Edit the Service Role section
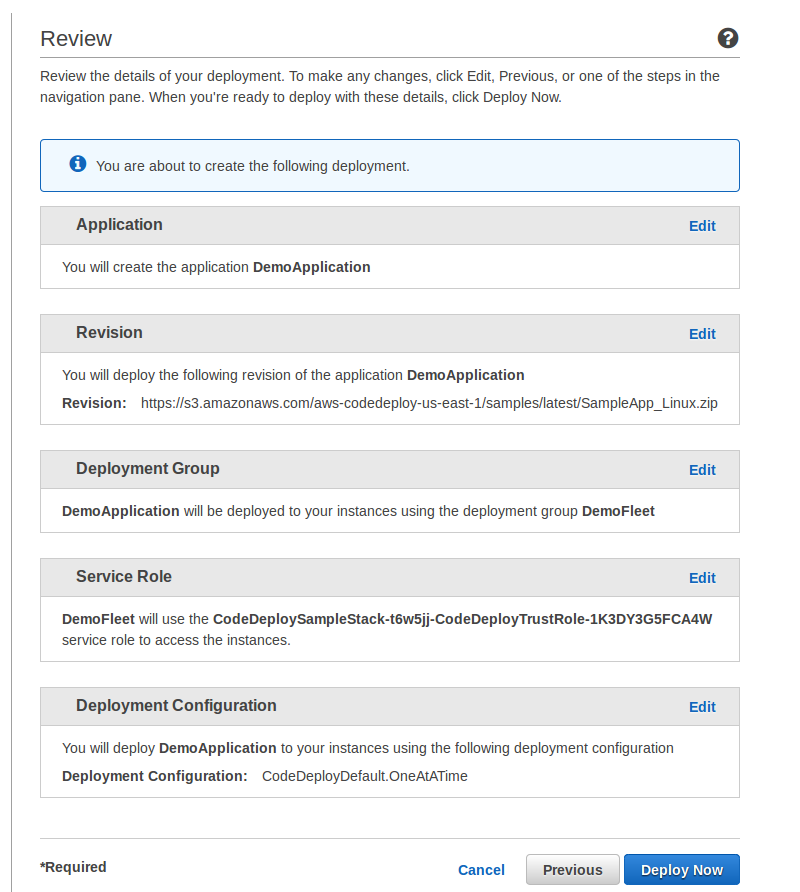800x892 pixels. (x=702, y=578)
